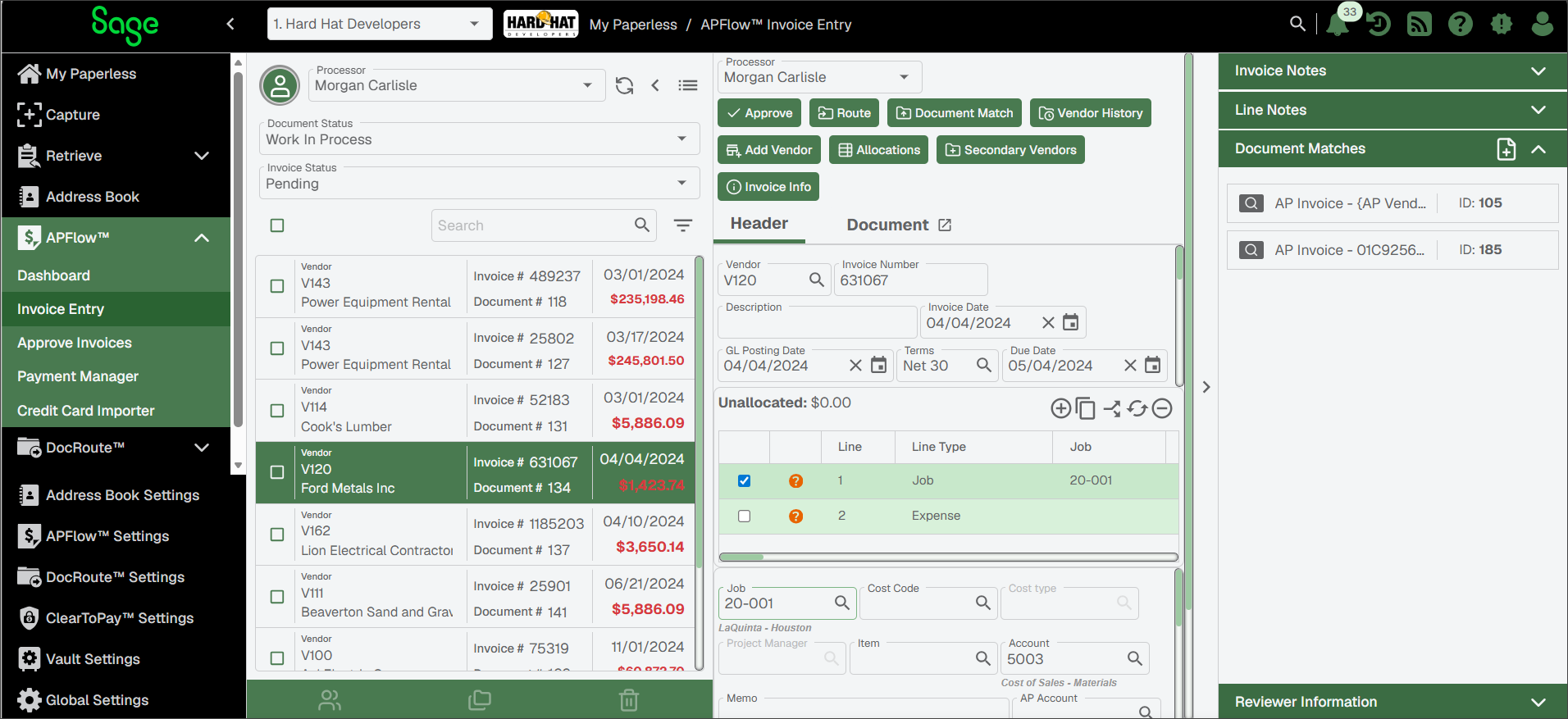
Task: Copy the selected allocation line
Action: [1085, 408]
